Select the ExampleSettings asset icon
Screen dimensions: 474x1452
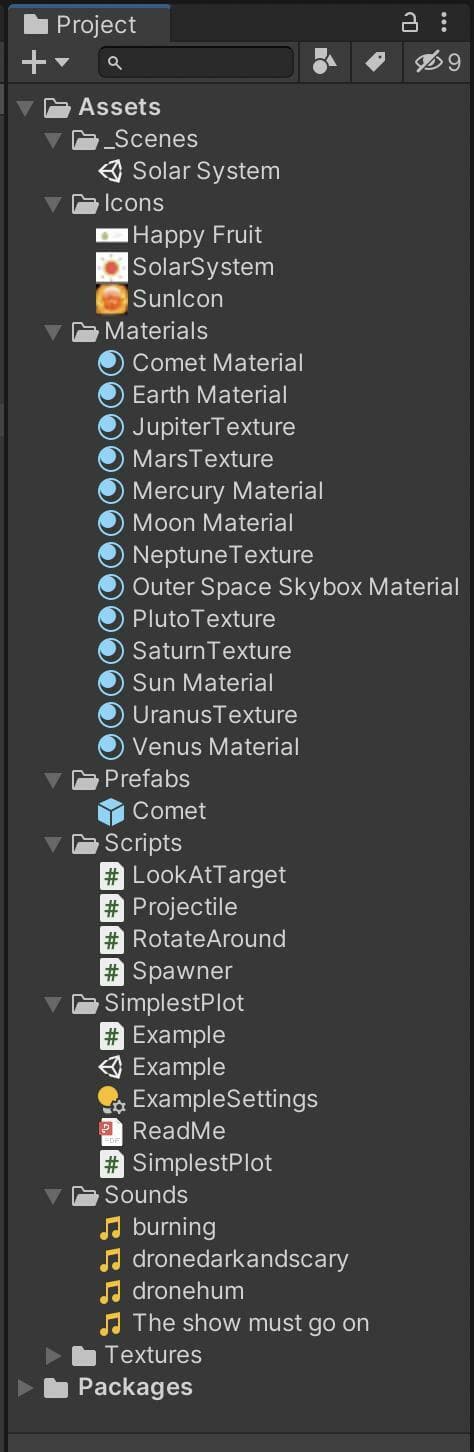(111, 1099)
